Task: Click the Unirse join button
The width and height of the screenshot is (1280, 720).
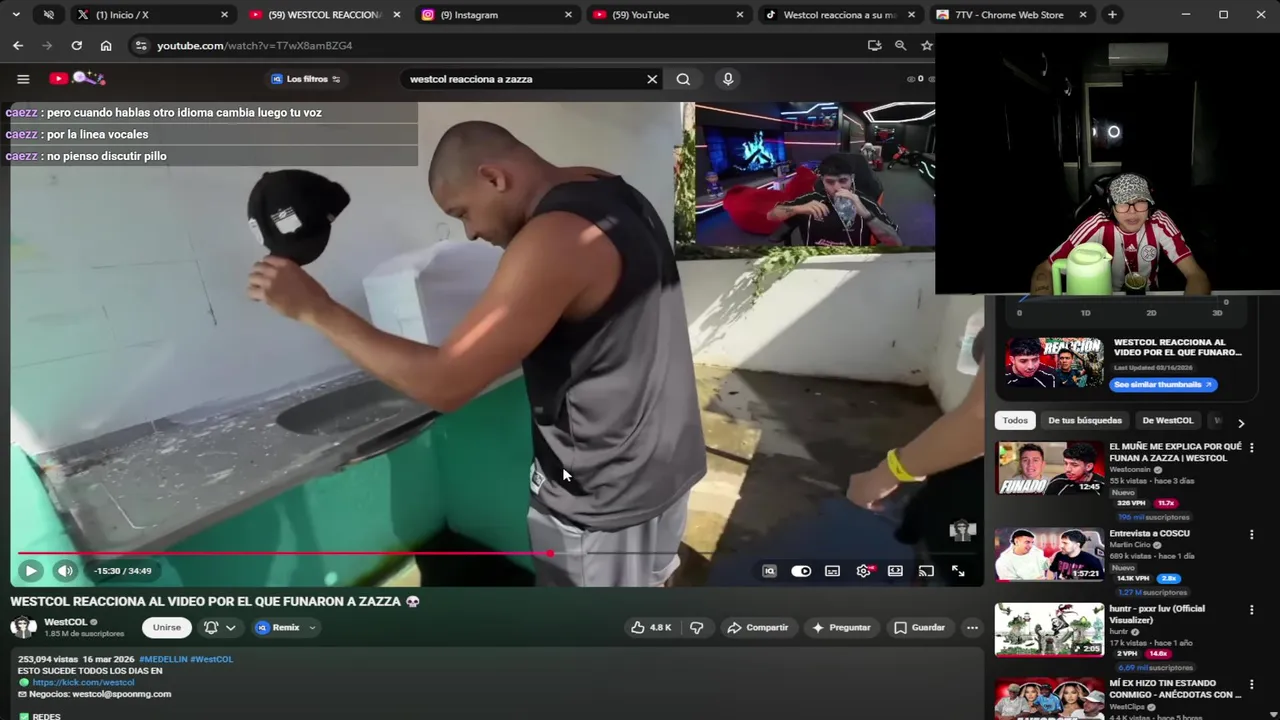Action: click(167, 628)
